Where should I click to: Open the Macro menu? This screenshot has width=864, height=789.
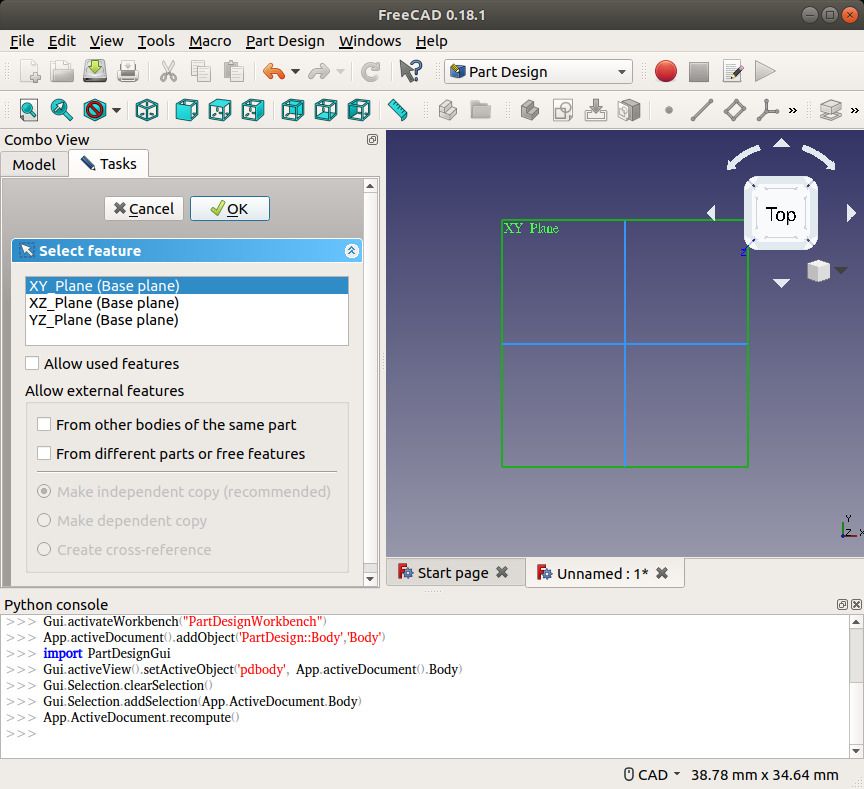[x=210, y=41]
